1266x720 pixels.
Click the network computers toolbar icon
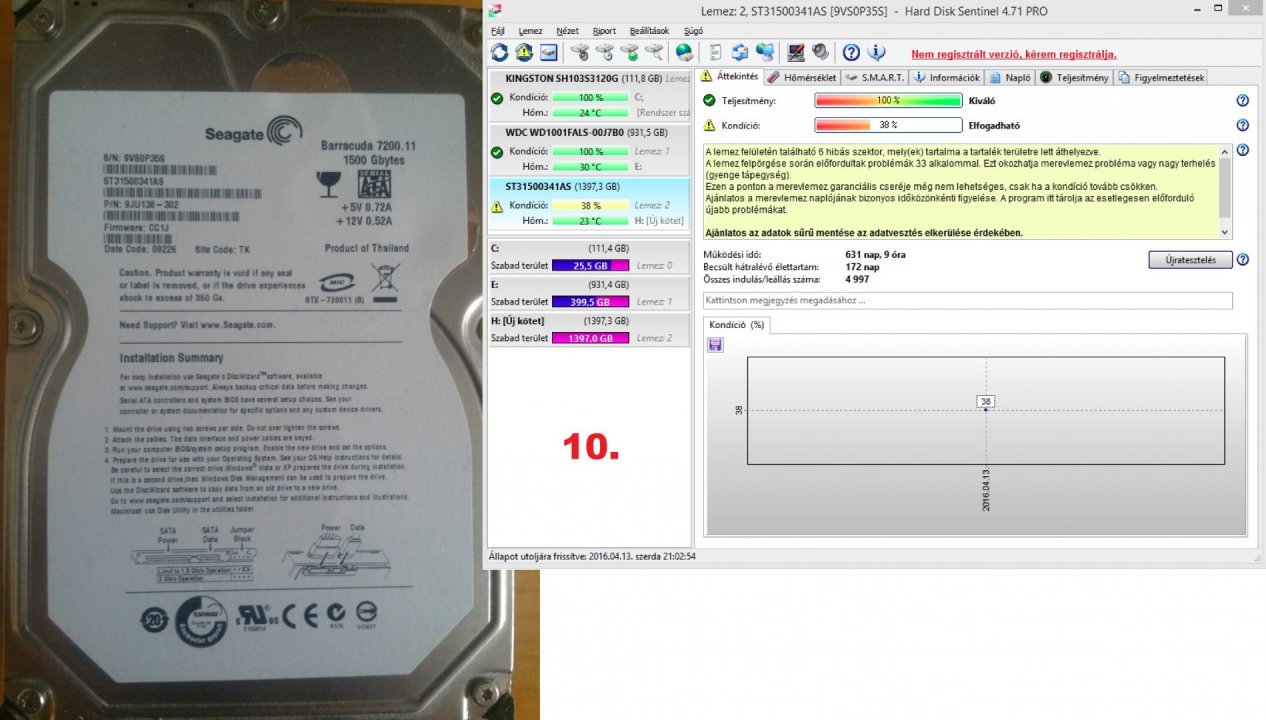point(765,52)
